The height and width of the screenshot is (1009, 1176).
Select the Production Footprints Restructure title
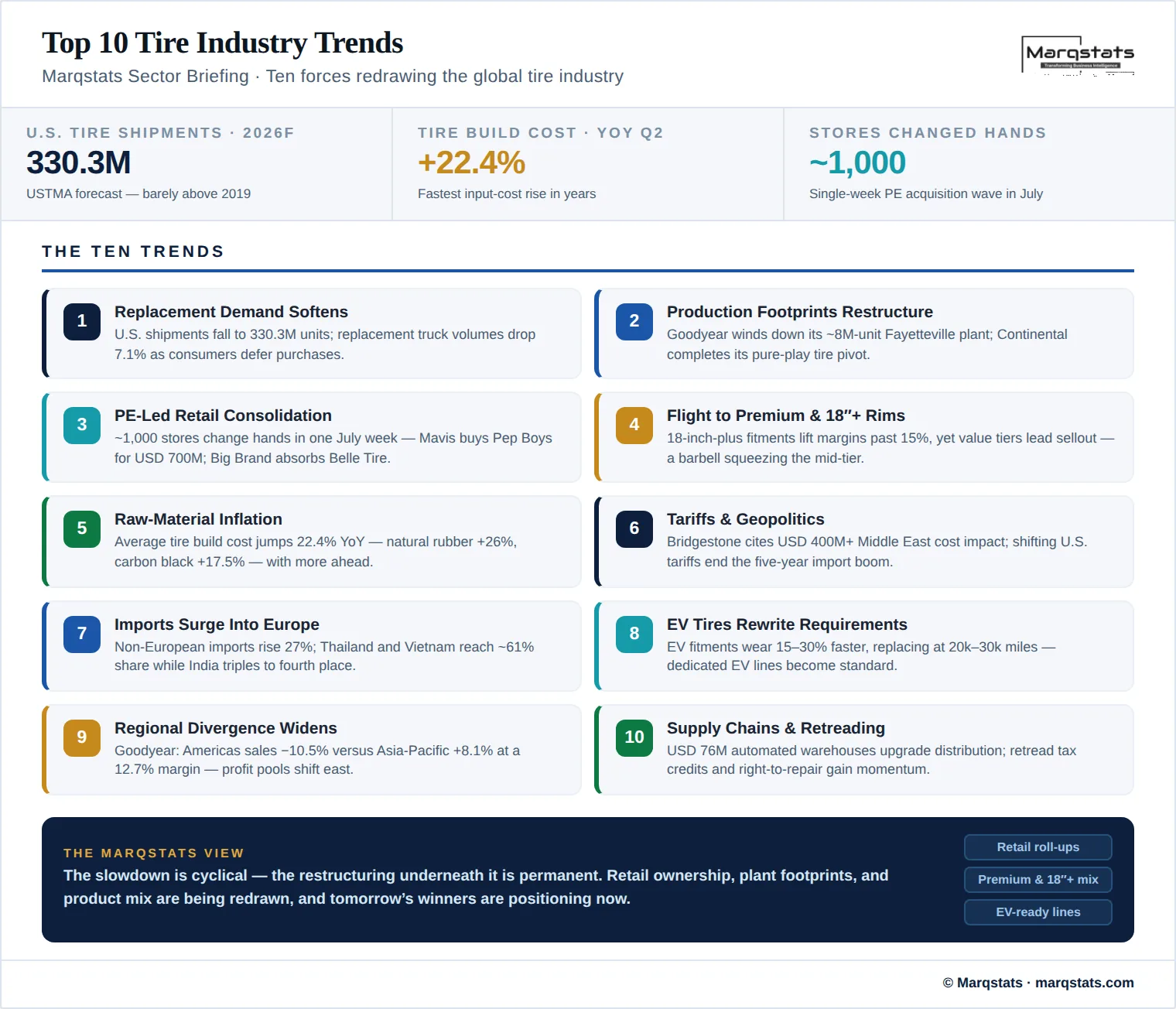click(x=800, y=312)
